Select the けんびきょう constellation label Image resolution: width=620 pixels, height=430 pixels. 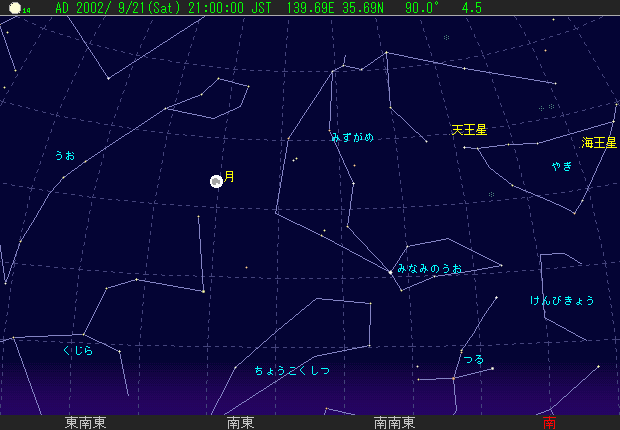[562, 300]
